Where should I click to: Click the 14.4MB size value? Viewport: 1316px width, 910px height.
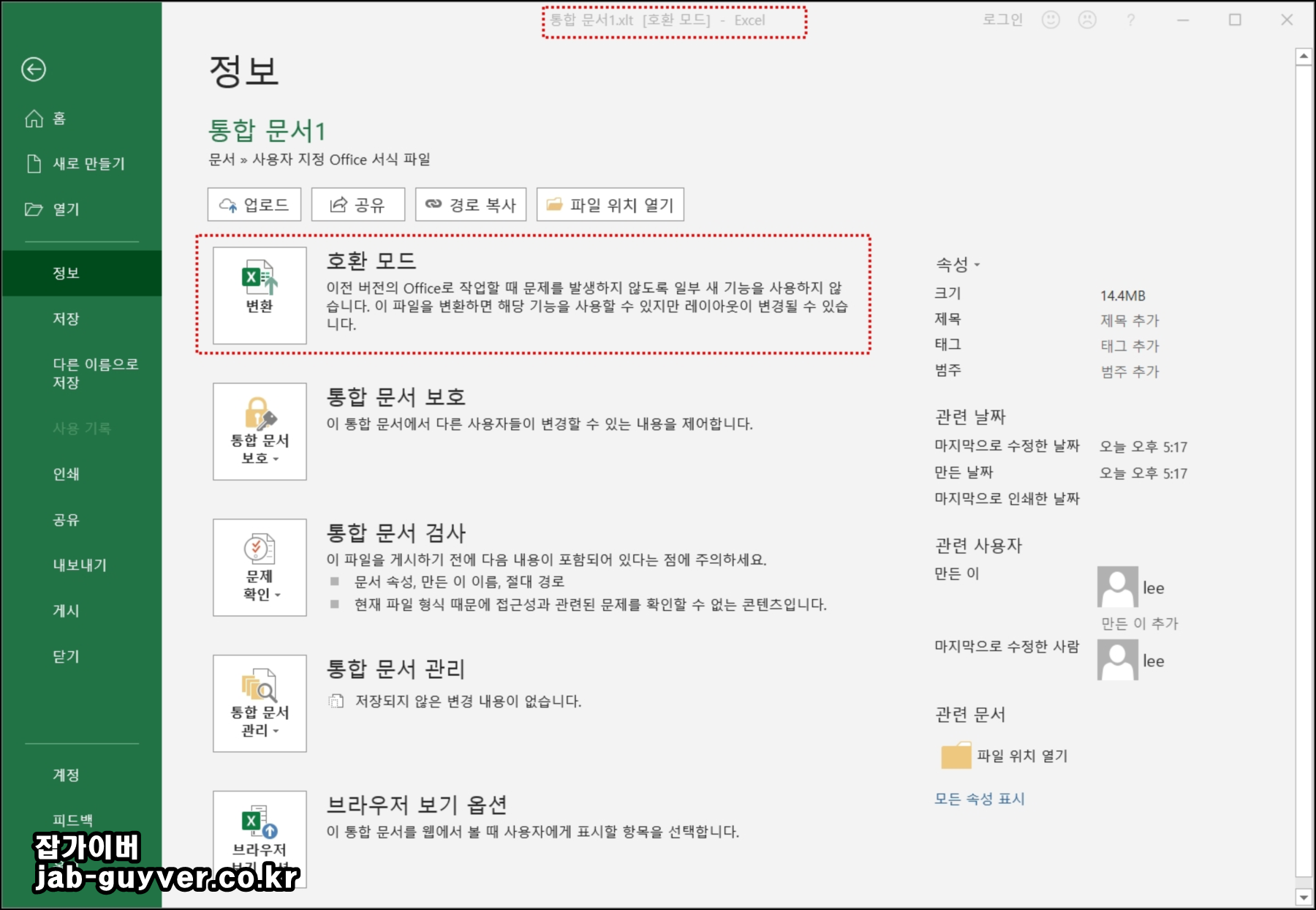tap(1123, 296)
